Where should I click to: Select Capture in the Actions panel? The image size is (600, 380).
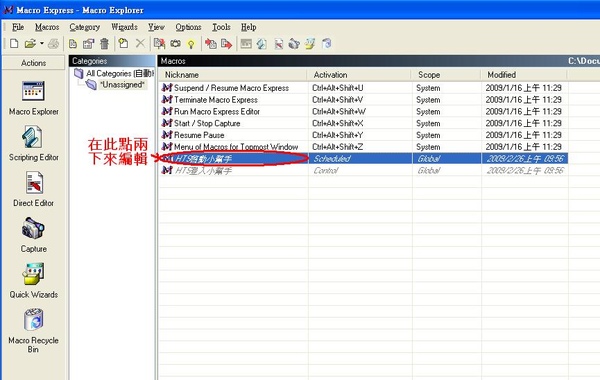pos(34,235)
